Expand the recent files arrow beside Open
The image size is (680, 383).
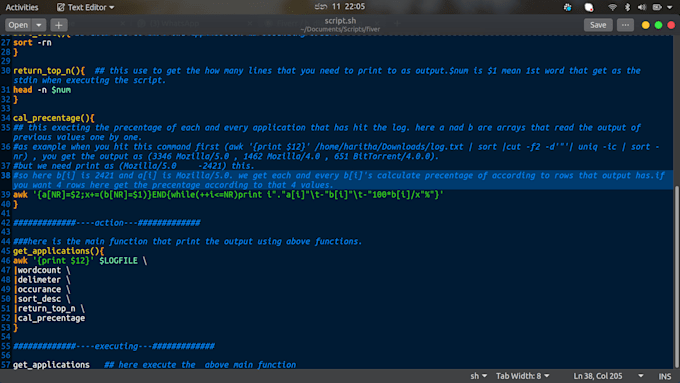[39, 25]
